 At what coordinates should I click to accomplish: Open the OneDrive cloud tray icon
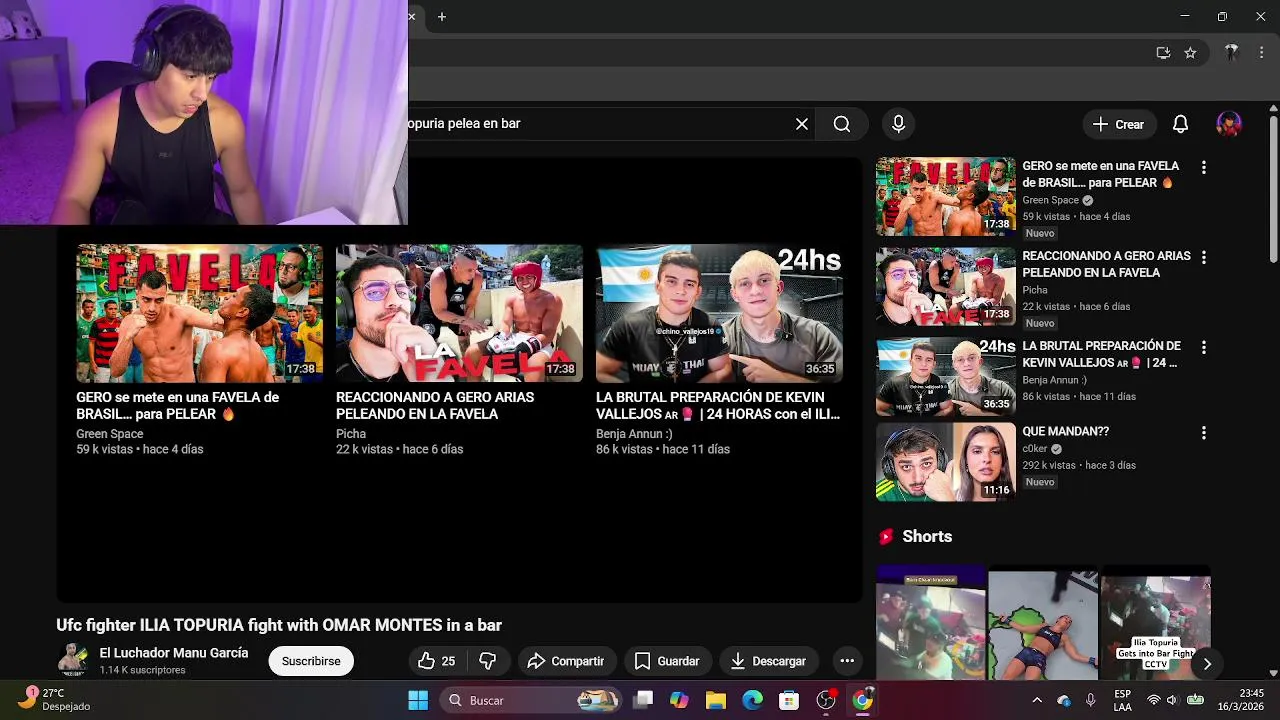[x=1064, y=700]
